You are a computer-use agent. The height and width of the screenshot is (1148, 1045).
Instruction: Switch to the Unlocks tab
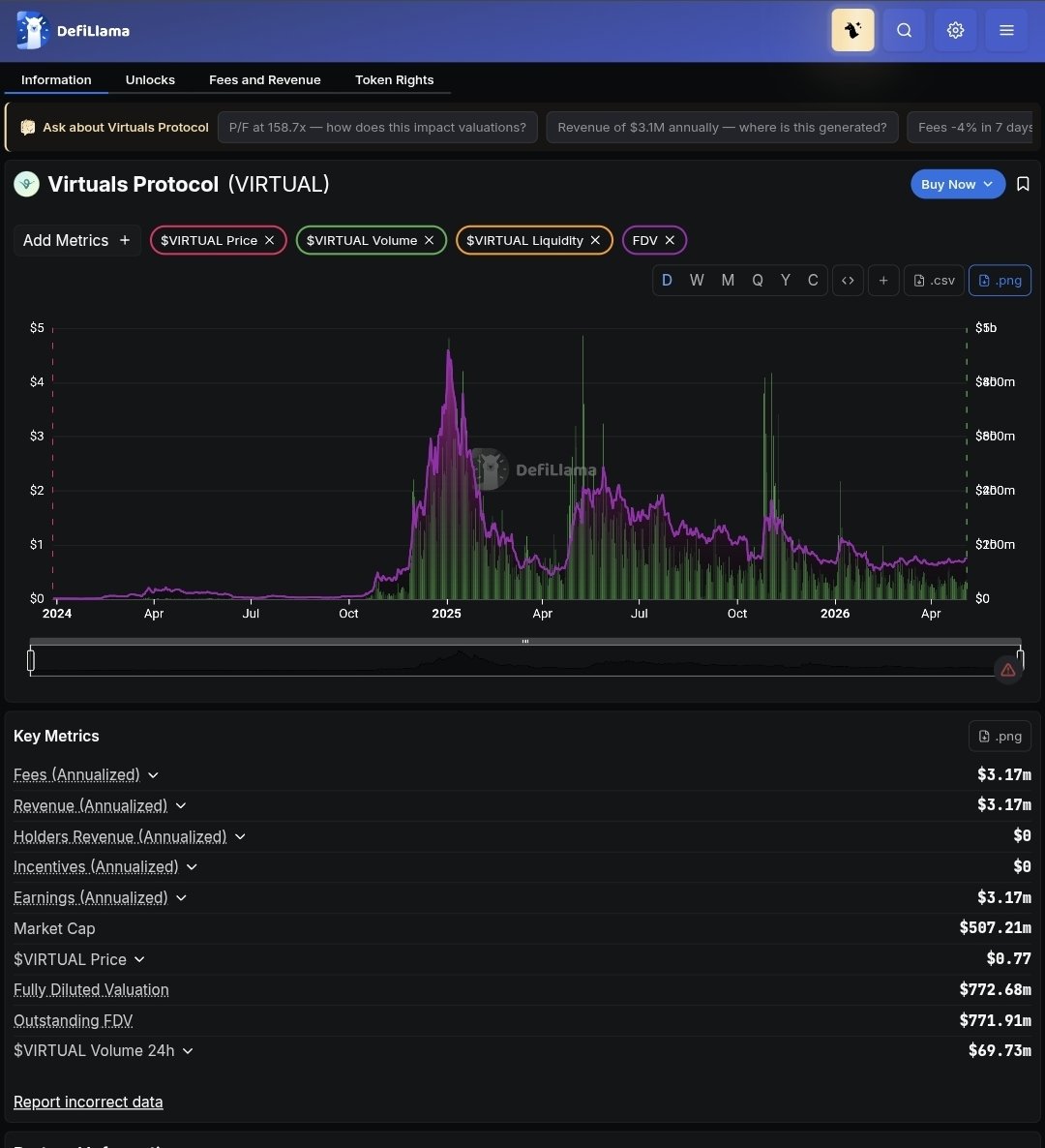[x=150, y=79]
